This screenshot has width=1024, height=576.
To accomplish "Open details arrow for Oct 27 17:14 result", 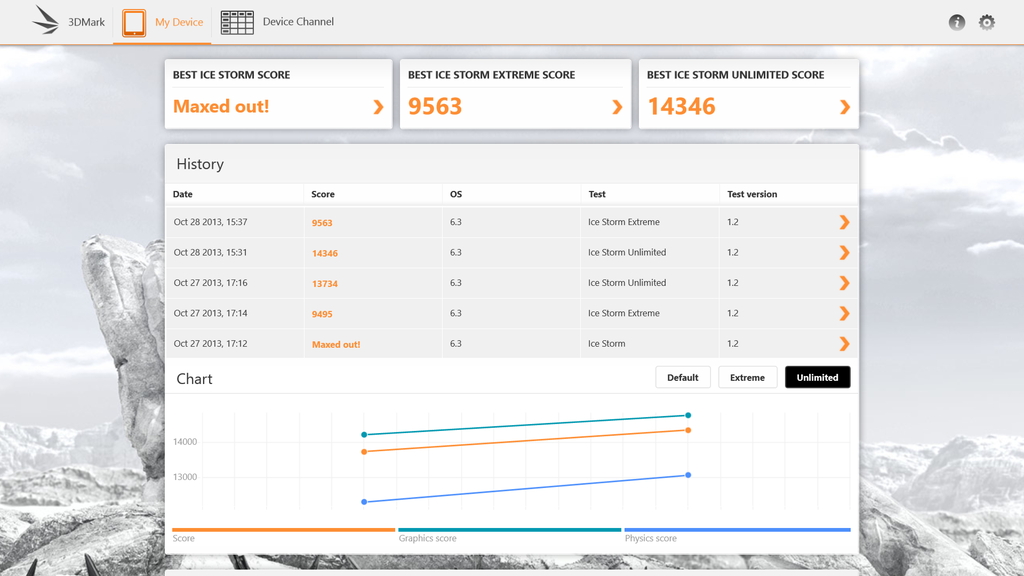I will [x=844, y=313].
